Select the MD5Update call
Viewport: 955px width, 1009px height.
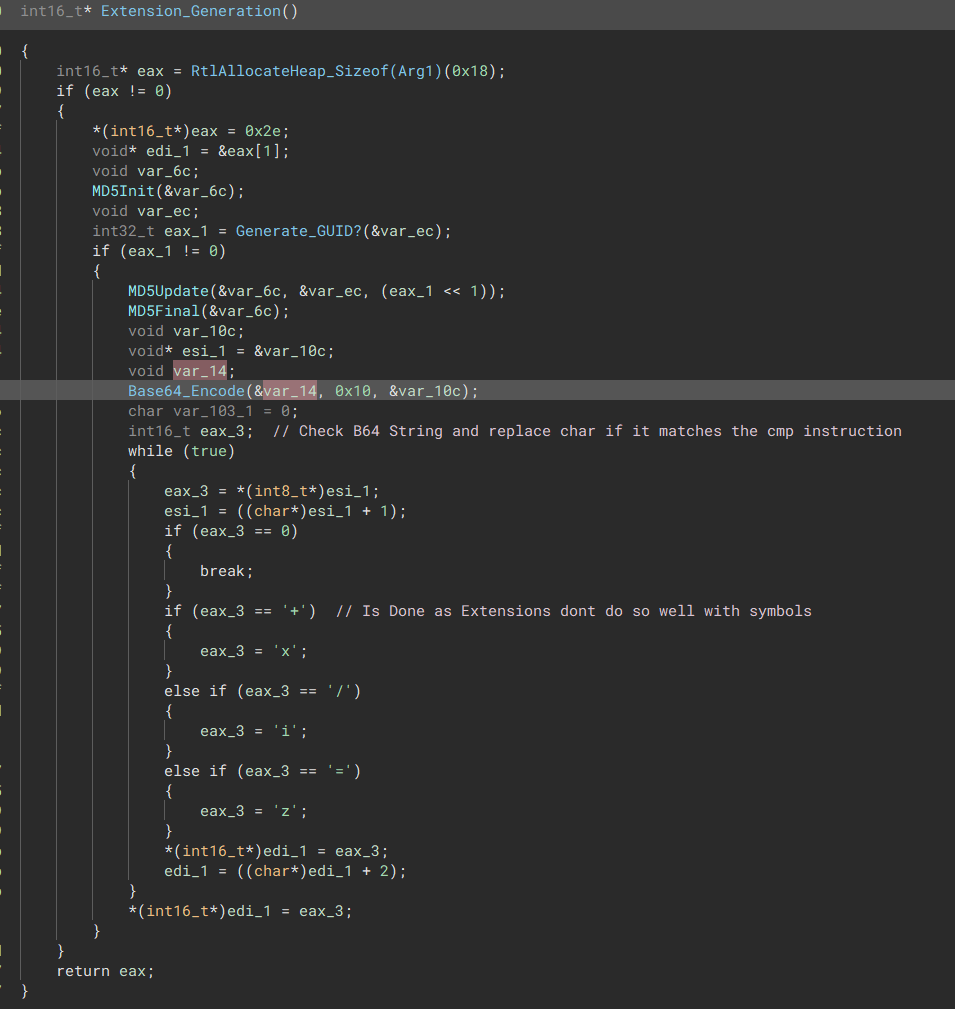[x=167, y=290]
